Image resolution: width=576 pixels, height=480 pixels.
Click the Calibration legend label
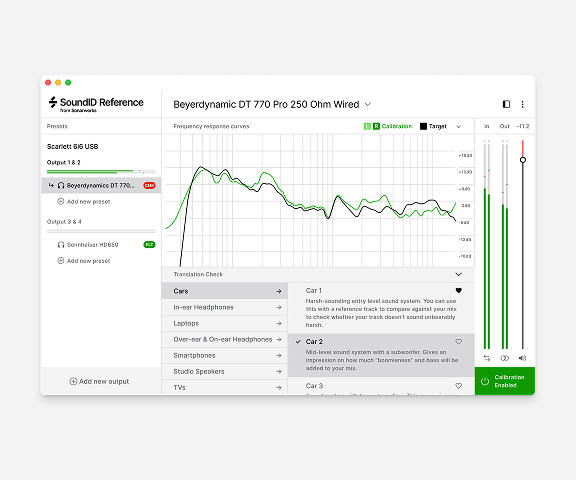coord(397,126)
